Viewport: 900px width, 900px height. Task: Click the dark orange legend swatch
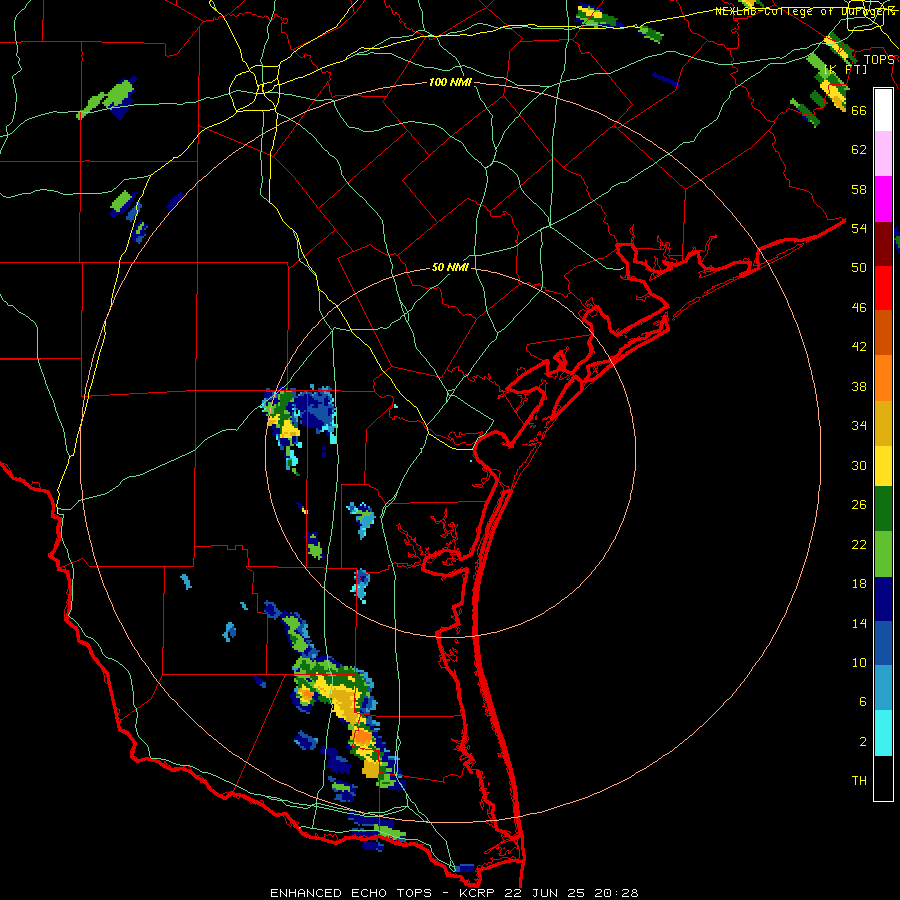click(x=883, y=332)
